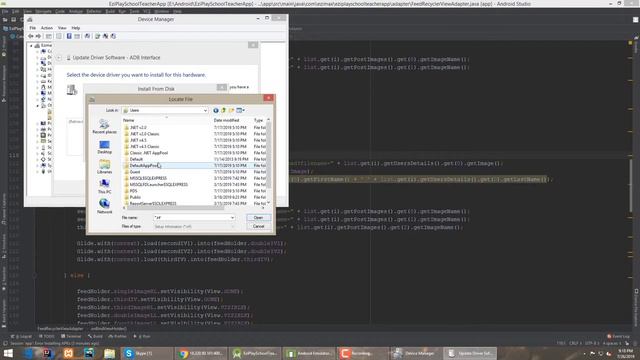Open Recent places in Locate File sidebar
Viewport: 640px width, 360px height.
pyautogui.click(x=104, y=127)
